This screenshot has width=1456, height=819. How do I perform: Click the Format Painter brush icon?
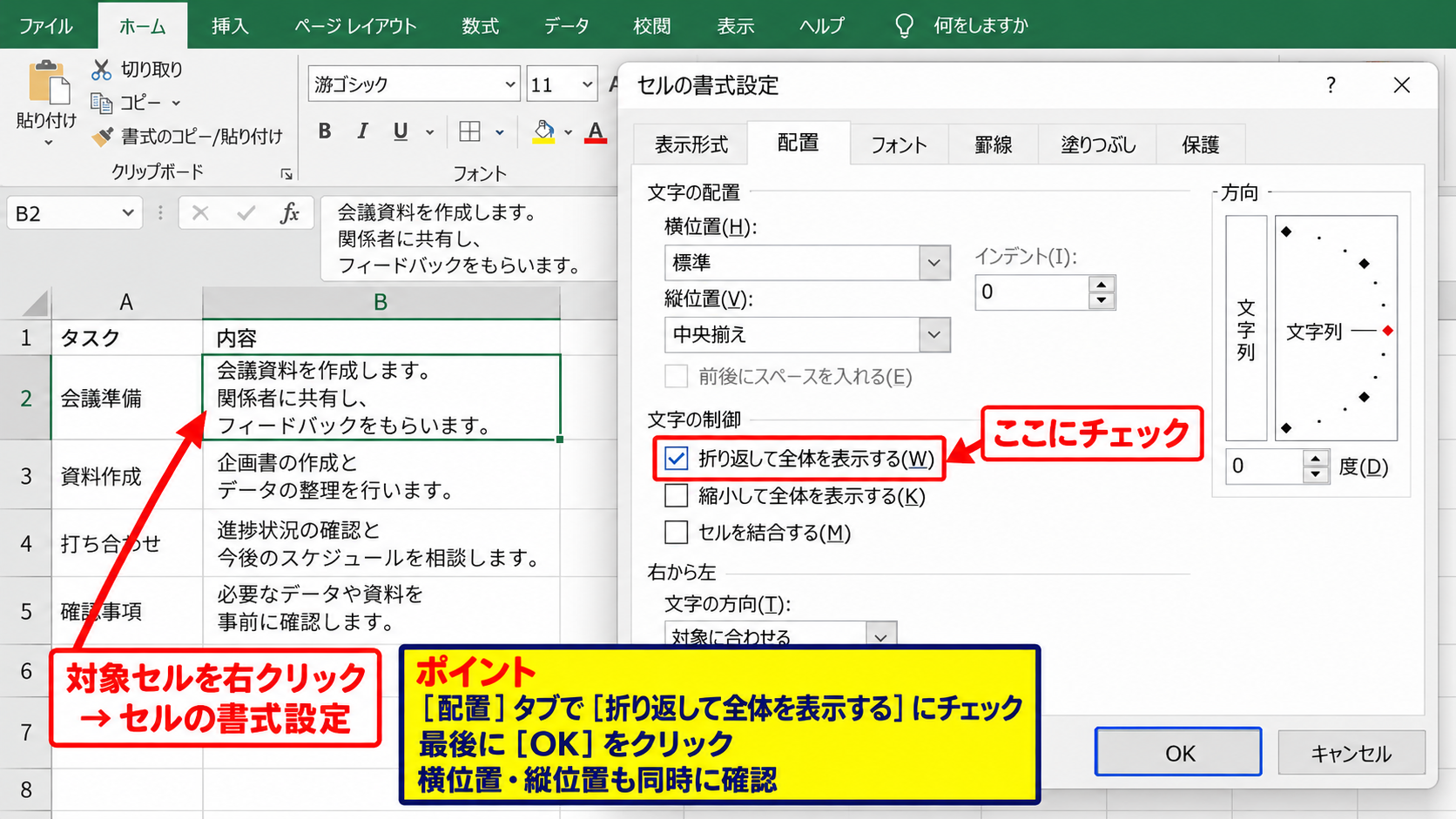click(x=103, y=137)
